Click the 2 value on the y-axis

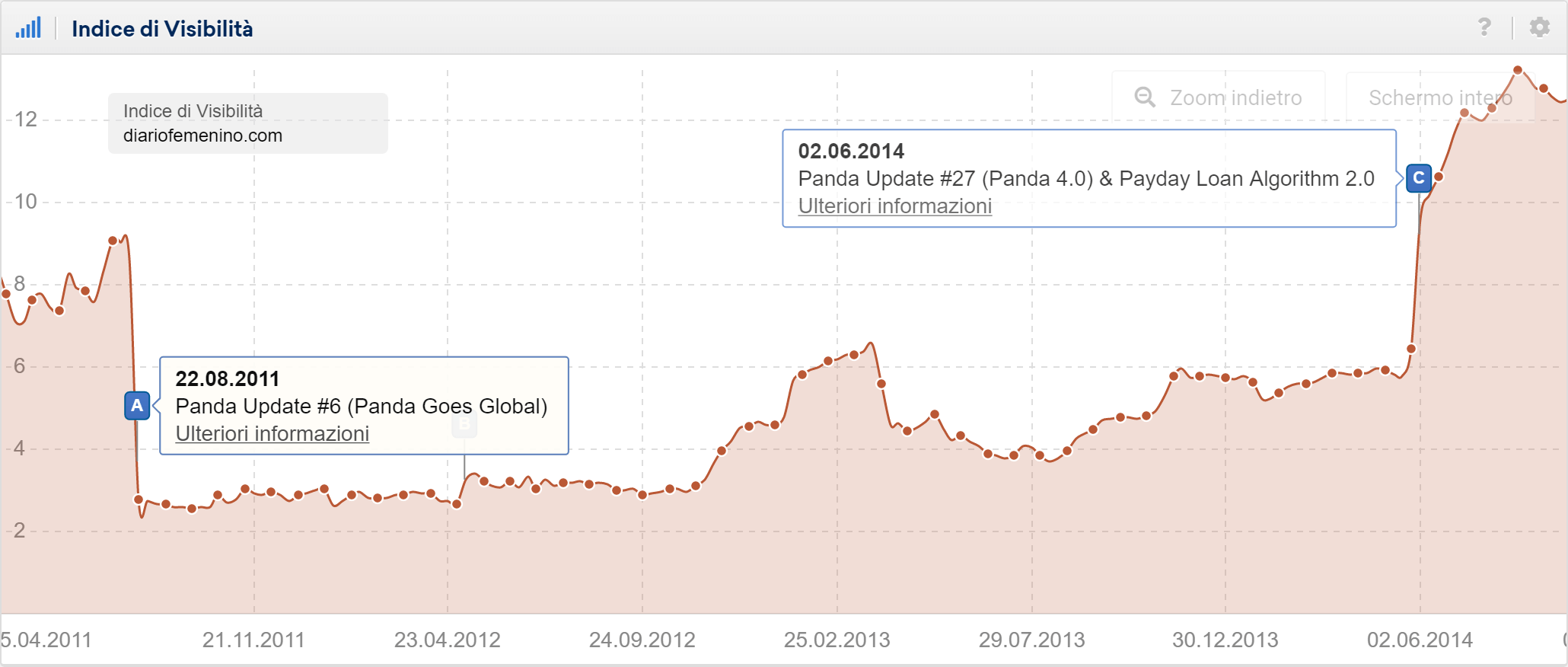coord(20,530)
